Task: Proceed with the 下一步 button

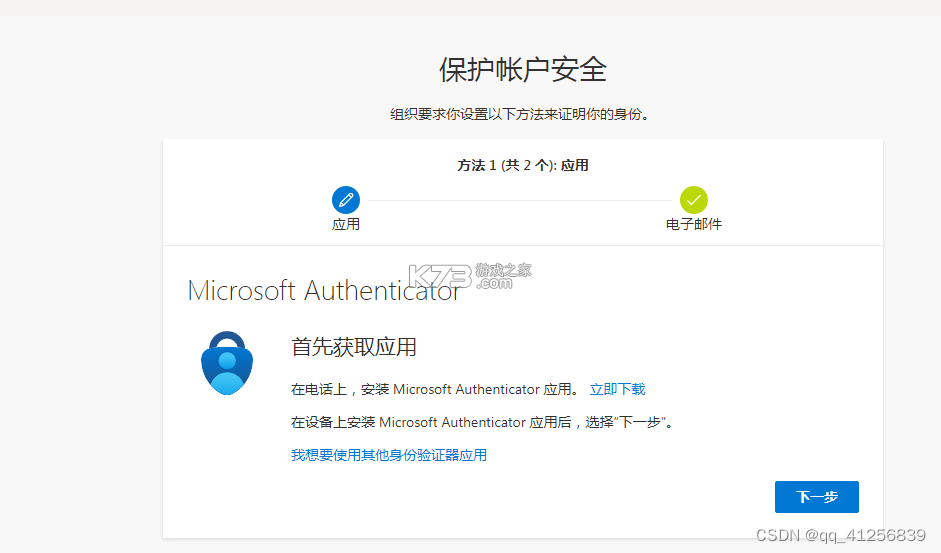Action: tap(816, 497)
